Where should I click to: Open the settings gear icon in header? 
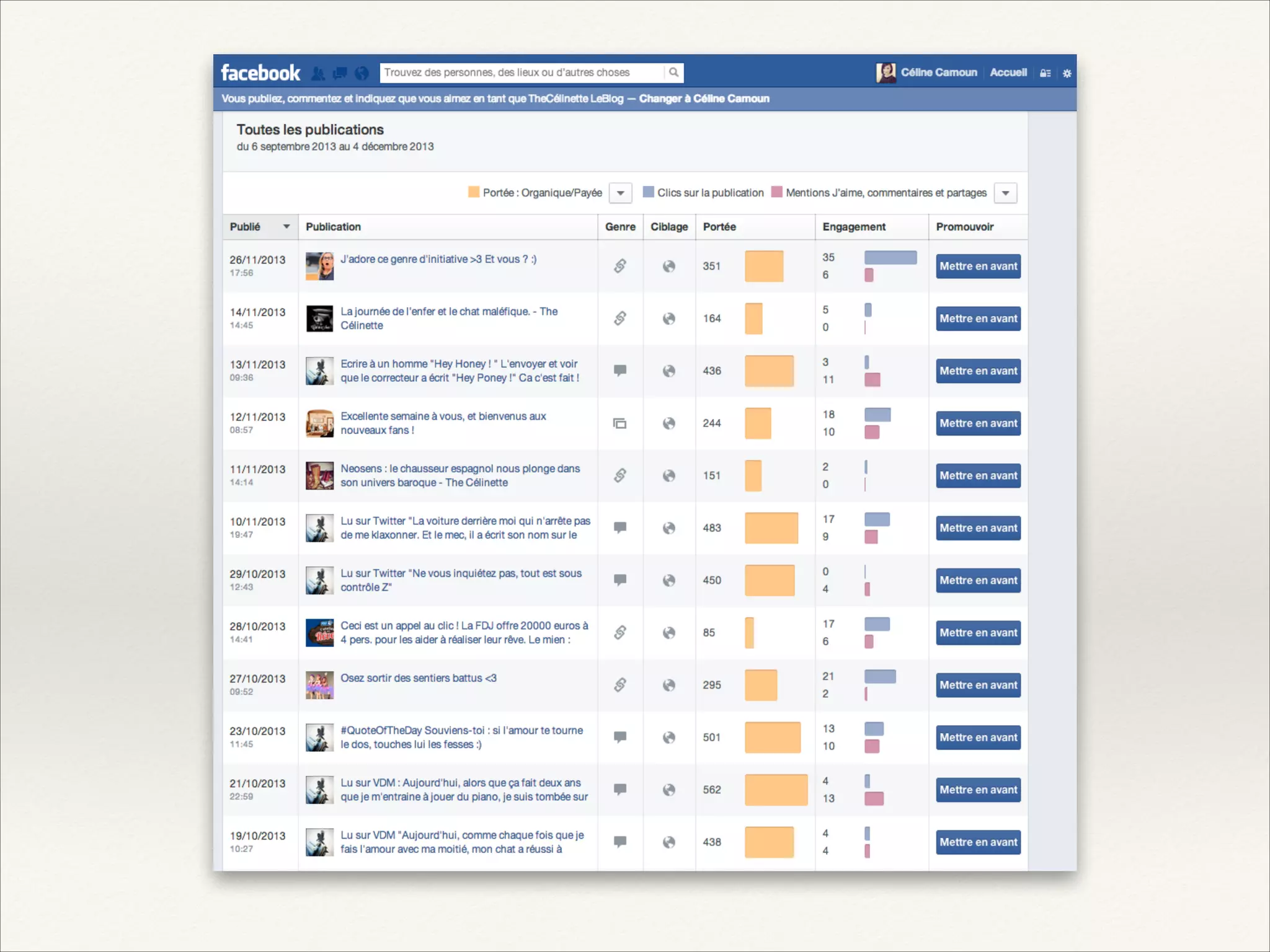[x=1067, y=73]
